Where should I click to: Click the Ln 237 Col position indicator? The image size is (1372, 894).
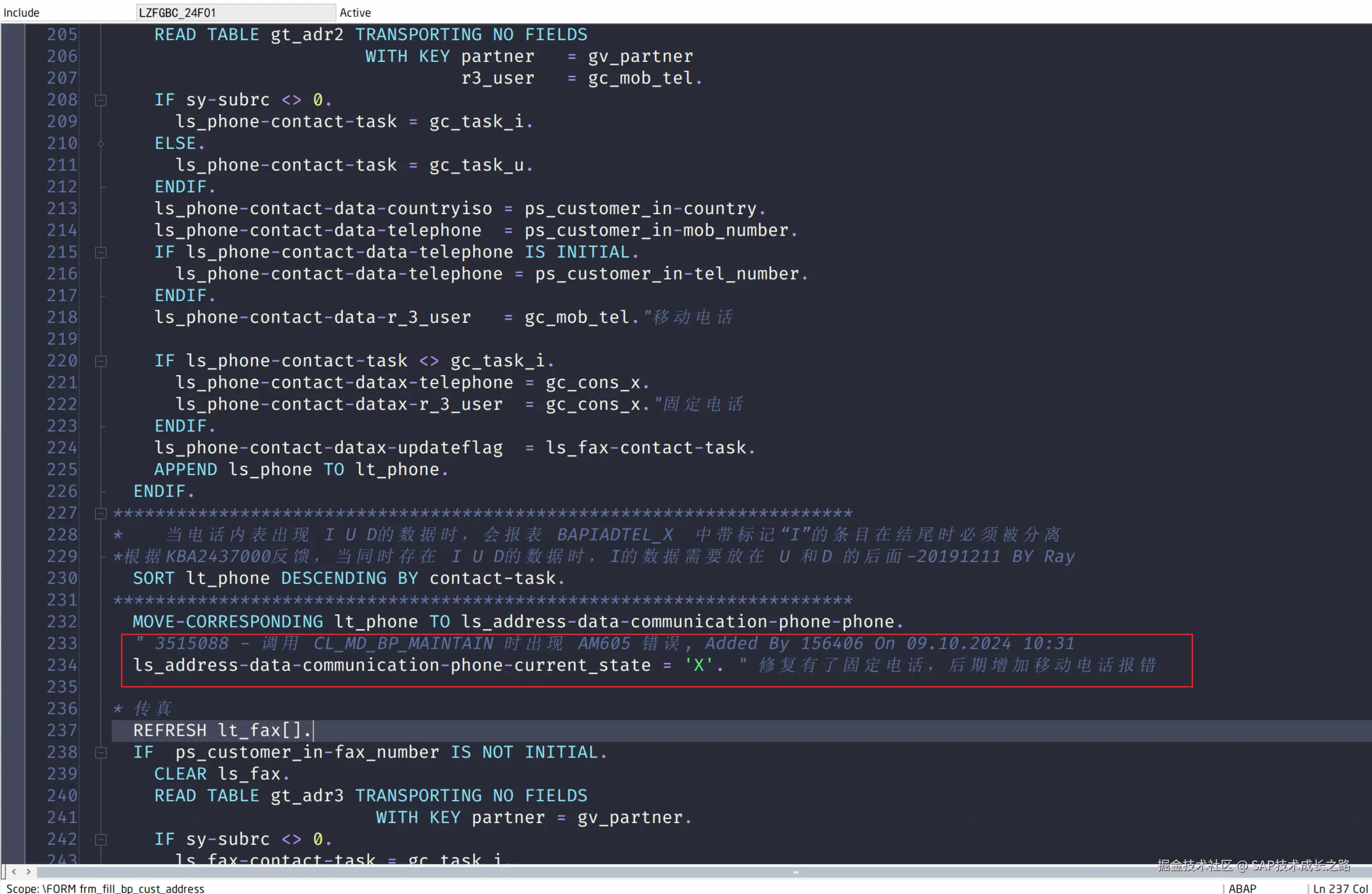1339,888
